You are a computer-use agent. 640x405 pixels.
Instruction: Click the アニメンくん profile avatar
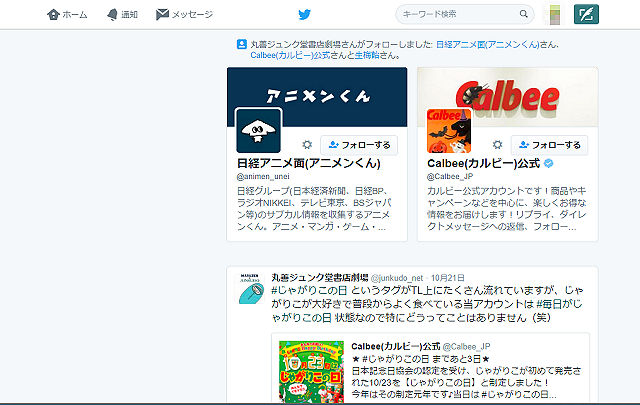point(258,131)
